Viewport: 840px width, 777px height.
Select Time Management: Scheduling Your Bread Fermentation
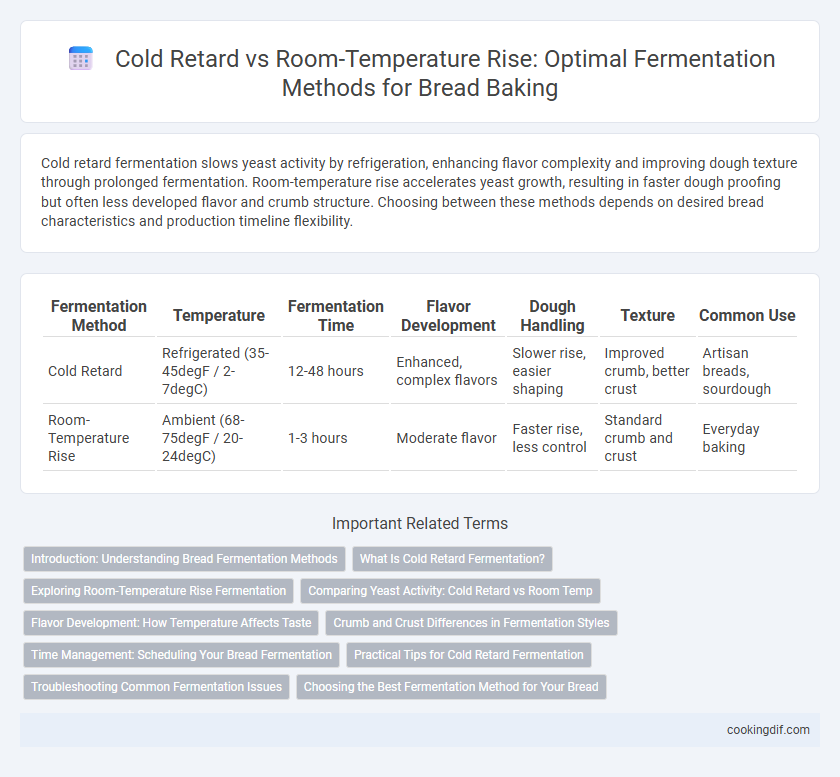point(182,655)
